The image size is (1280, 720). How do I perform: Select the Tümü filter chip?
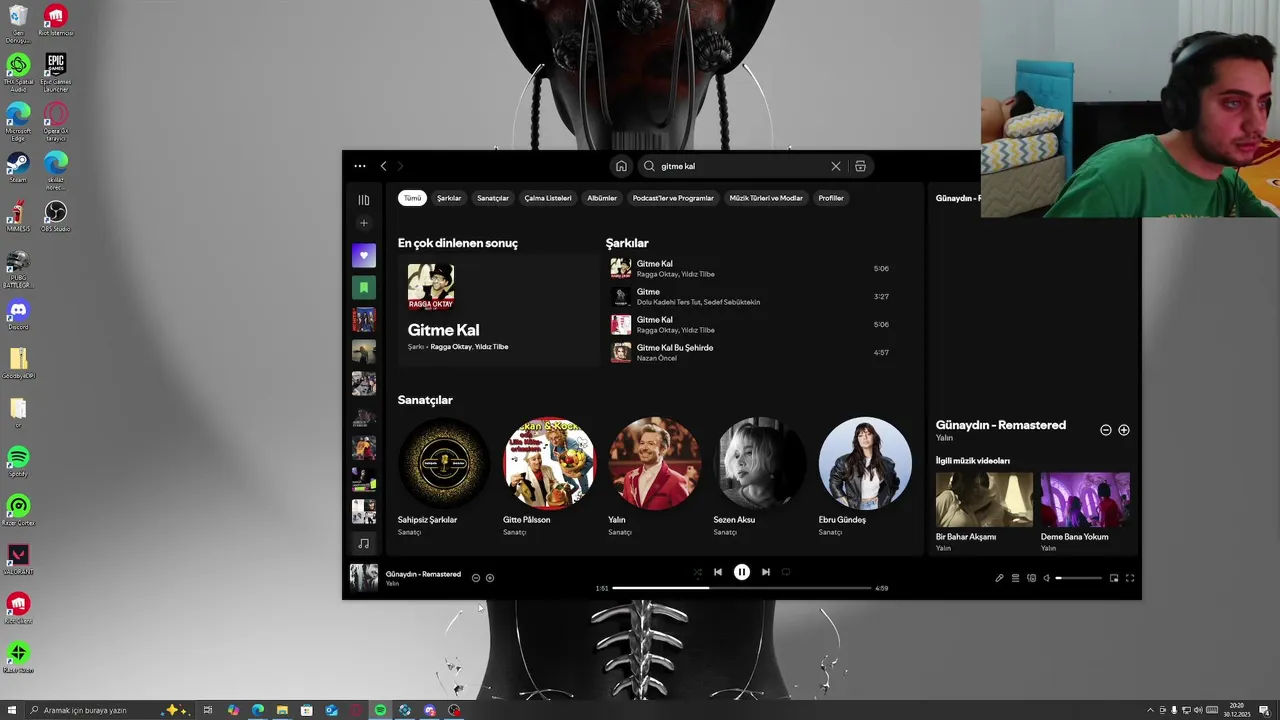pos(412,198)
